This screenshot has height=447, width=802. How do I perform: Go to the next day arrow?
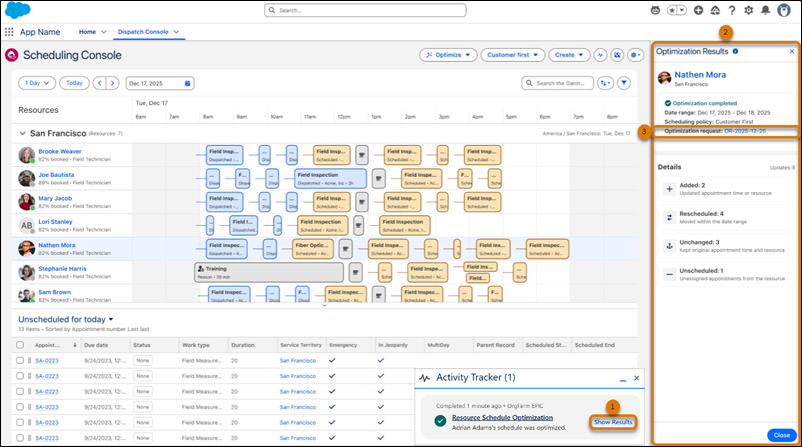(113, 83)
